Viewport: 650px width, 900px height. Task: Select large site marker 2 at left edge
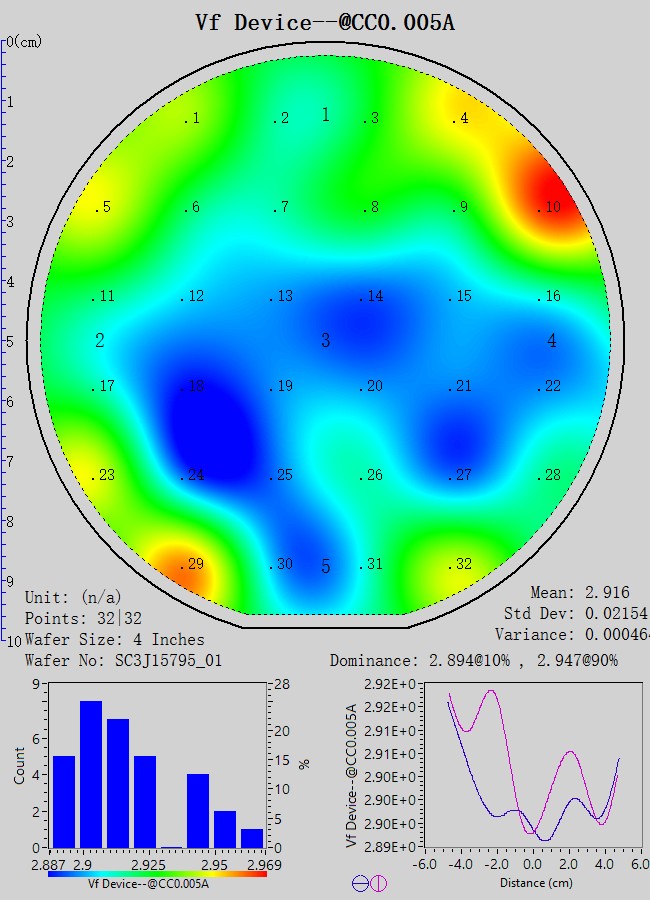(x=100, y=341)
